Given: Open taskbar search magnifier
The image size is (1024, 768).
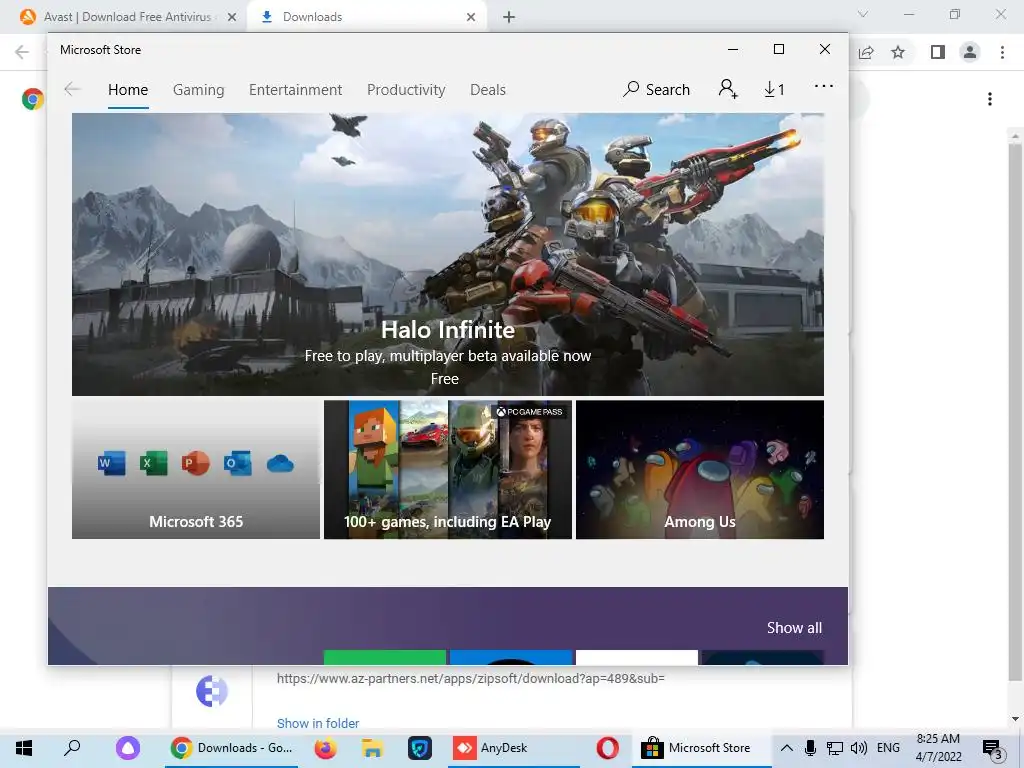Looking at the screenshot, I should (x=72, y=748).
